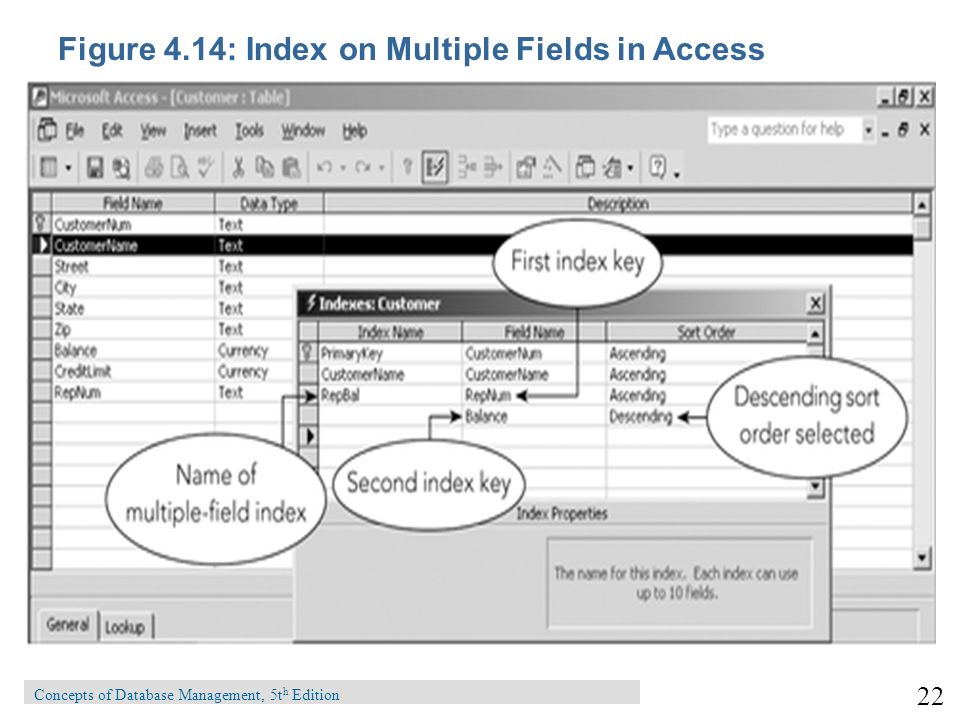This screenshot has height=720, width=960.
Task: Click the Print Preview toolbar icon
Action: coord(179,167)
